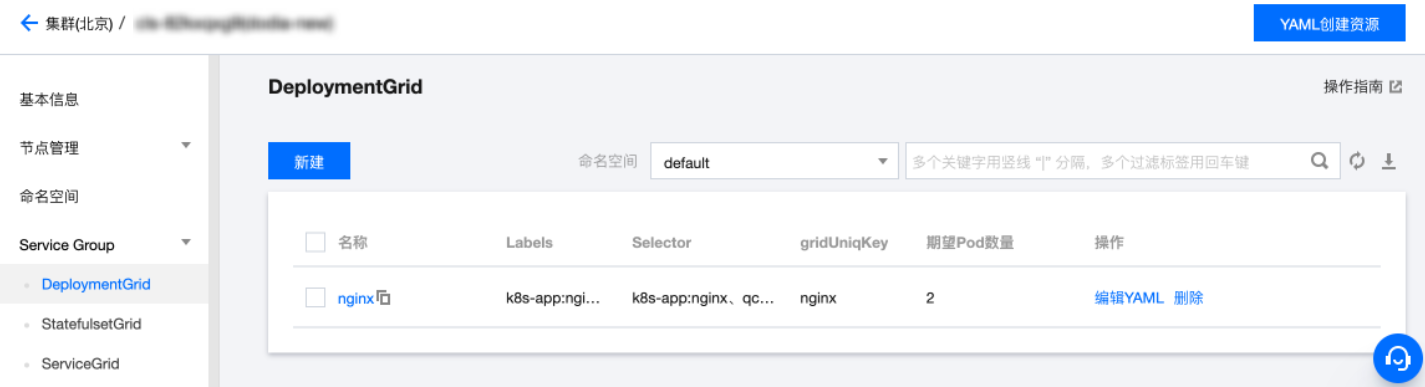Refresh the DeploymentGrid list
The height and width of the screenshot is (387, 1425).
coord(1357,161)
